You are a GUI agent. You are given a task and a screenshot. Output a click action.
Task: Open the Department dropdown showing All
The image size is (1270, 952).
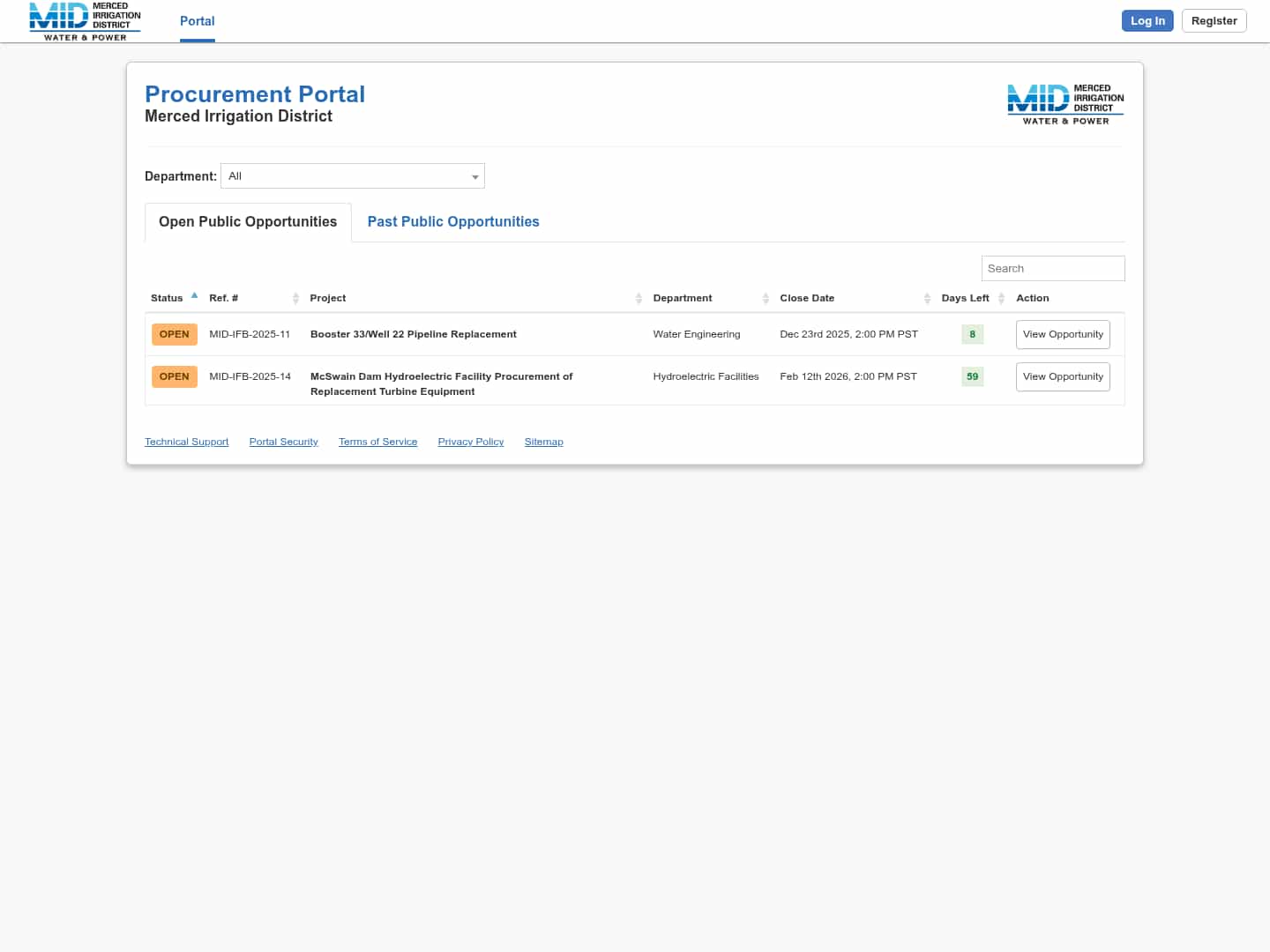pos(352,175)
